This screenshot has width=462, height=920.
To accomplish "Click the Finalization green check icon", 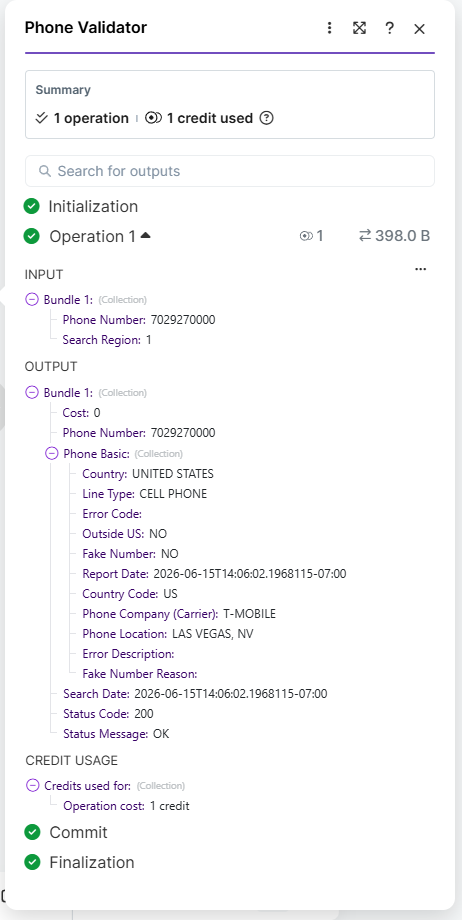I will point(32,862).
